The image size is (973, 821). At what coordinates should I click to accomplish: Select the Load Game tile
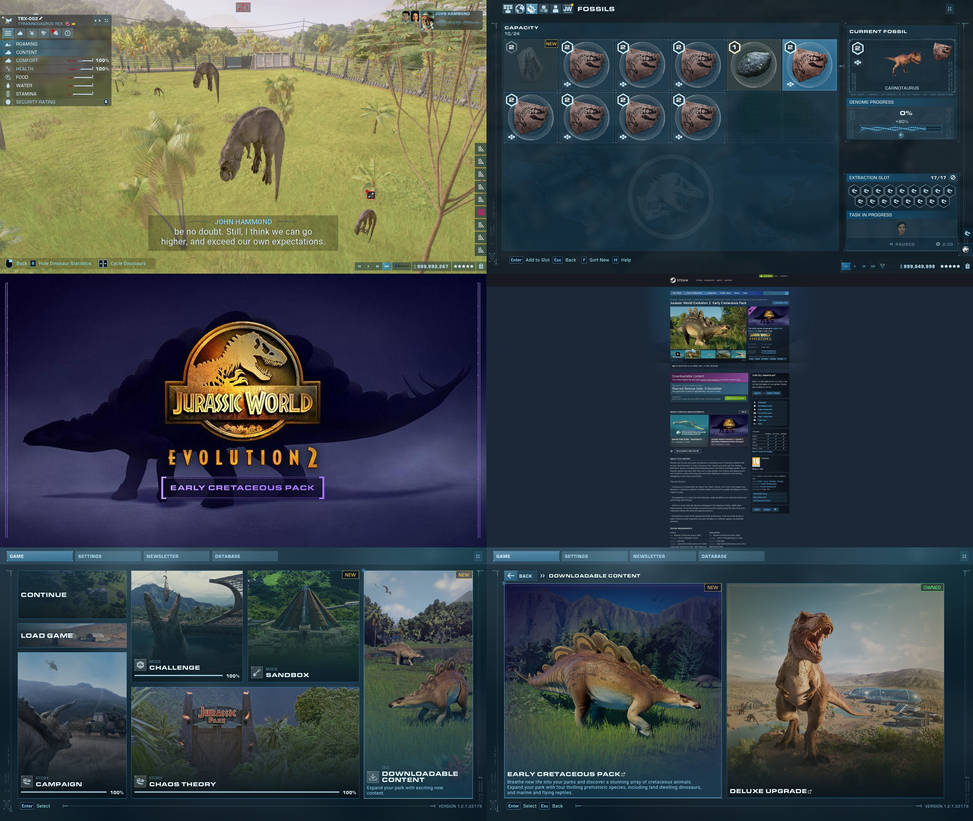pyautogui.click(x=72, y=635)
